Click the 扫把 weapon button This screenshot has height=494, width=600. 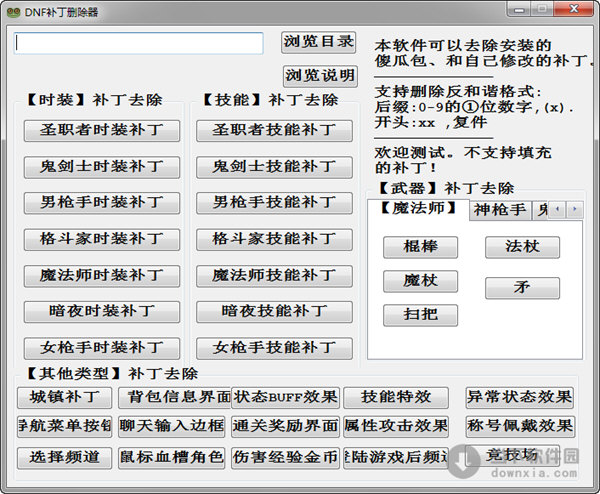pyautogui.click(x=420, y=315)
